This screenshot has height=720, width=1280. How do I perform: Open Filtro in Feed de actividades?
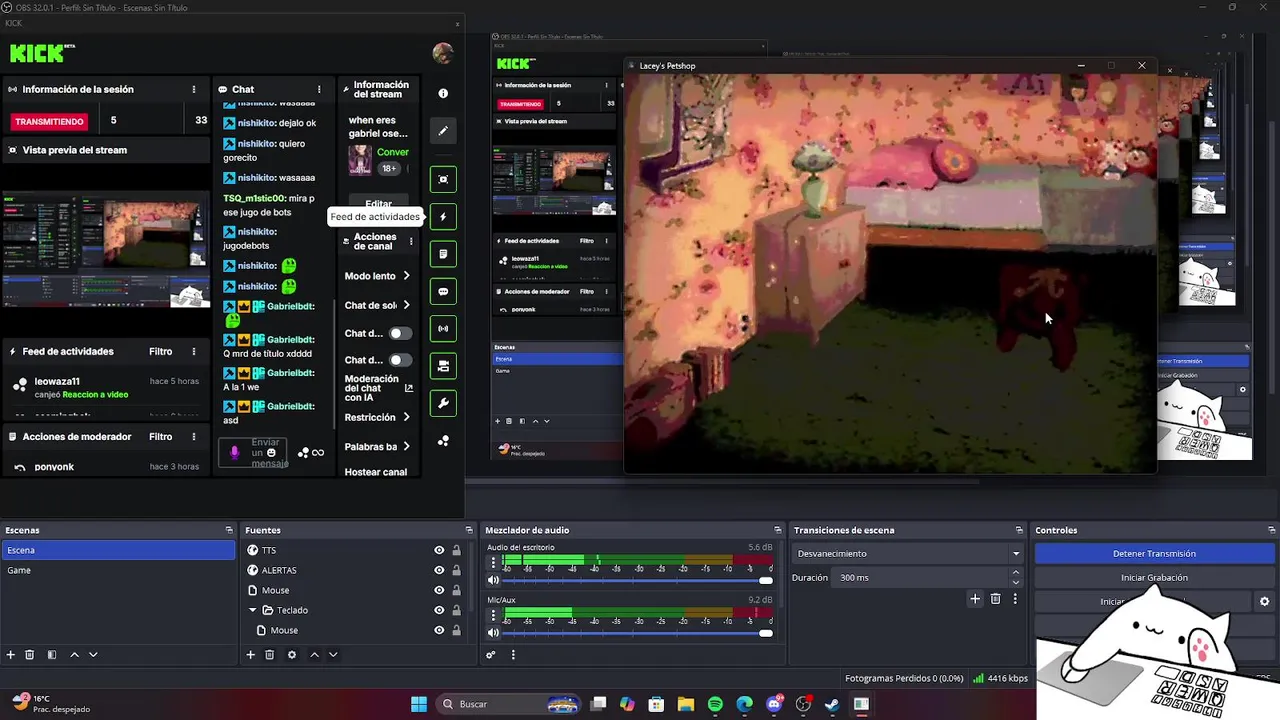[x=161, y=351]
